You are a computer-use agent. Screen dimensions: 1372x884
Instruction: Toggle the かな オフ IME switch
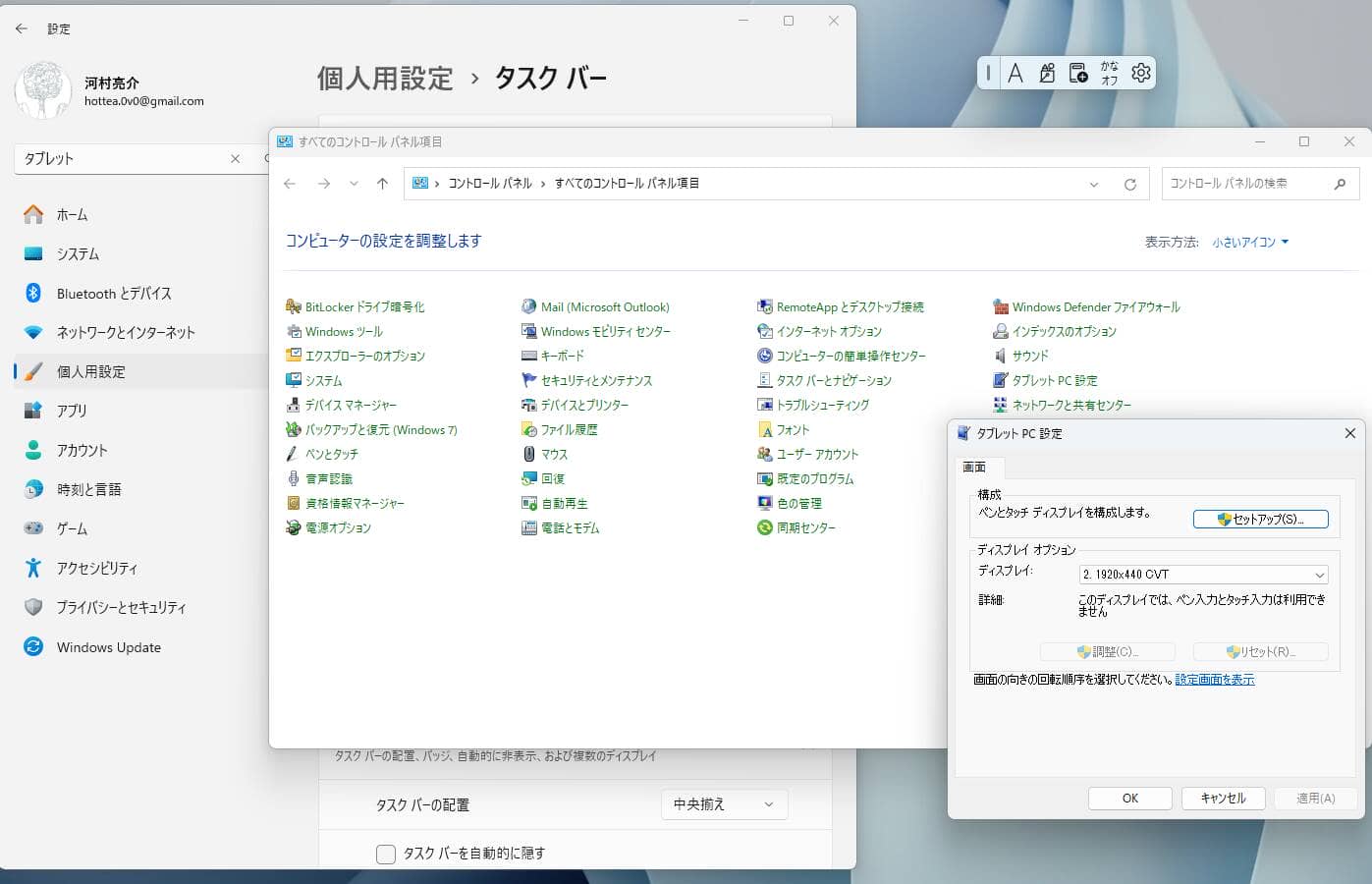(1109, 73)
